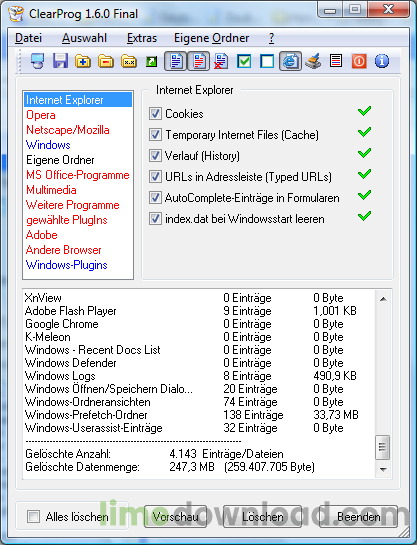The height and width of the screenshot is (545, 417).
Task: Open the blue info icon in toolbar
Action: click(382, 62)
